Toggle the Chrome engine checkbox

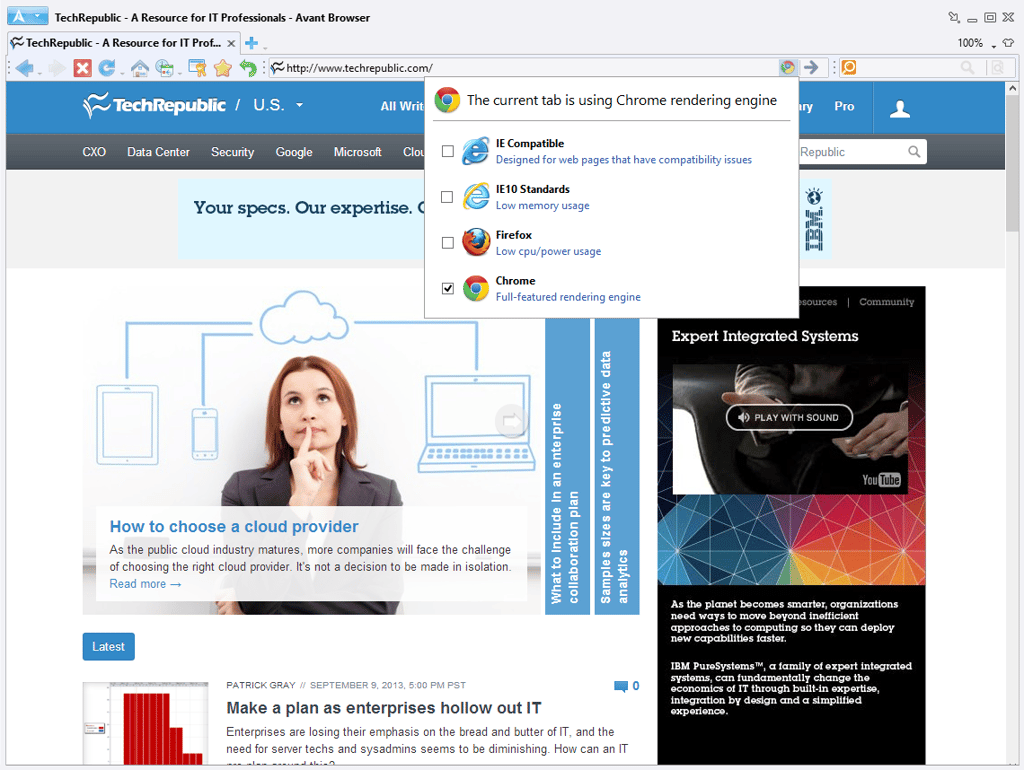447,289
